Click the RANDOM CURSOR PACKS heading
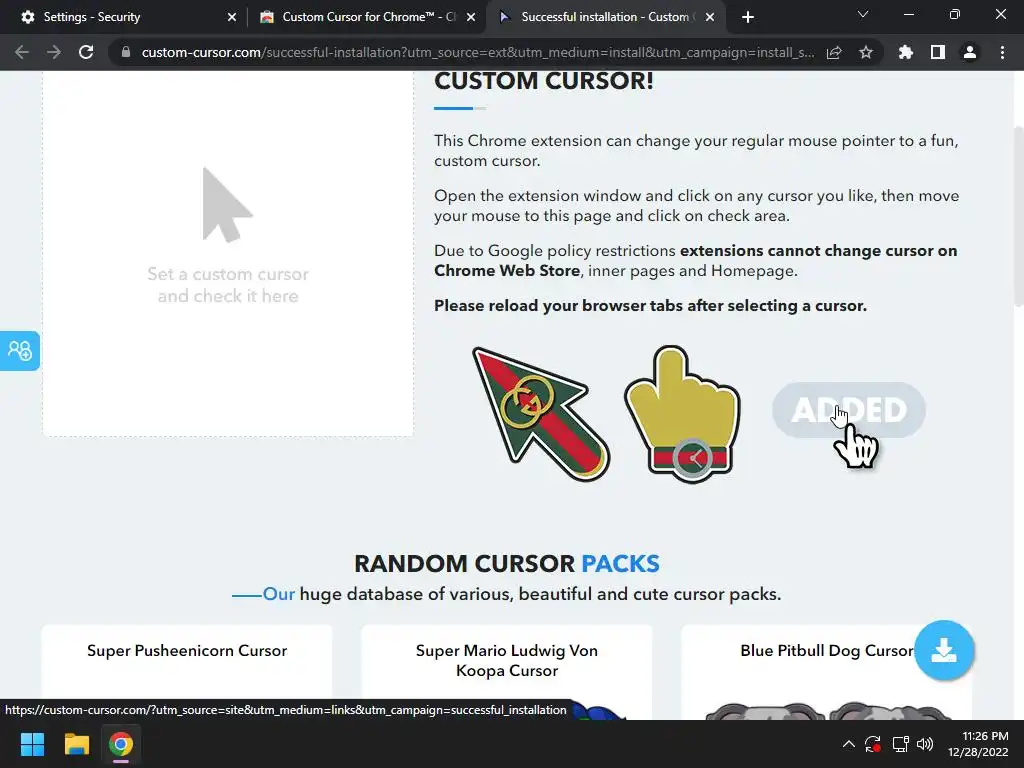The image size is (1024, 768). 507,563
